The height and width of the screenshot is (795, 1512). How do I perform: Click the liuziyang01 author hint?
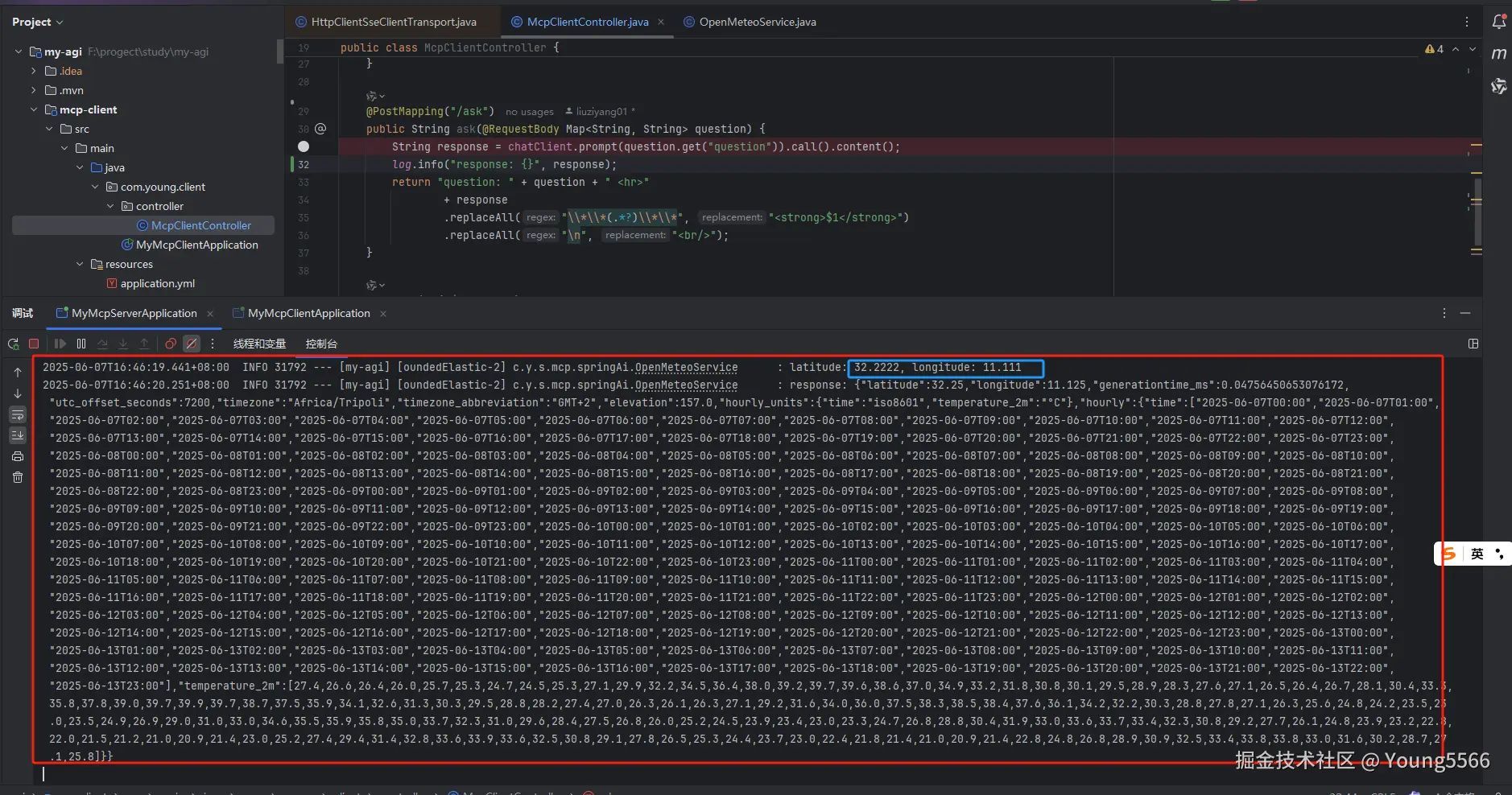pos(601,112)
